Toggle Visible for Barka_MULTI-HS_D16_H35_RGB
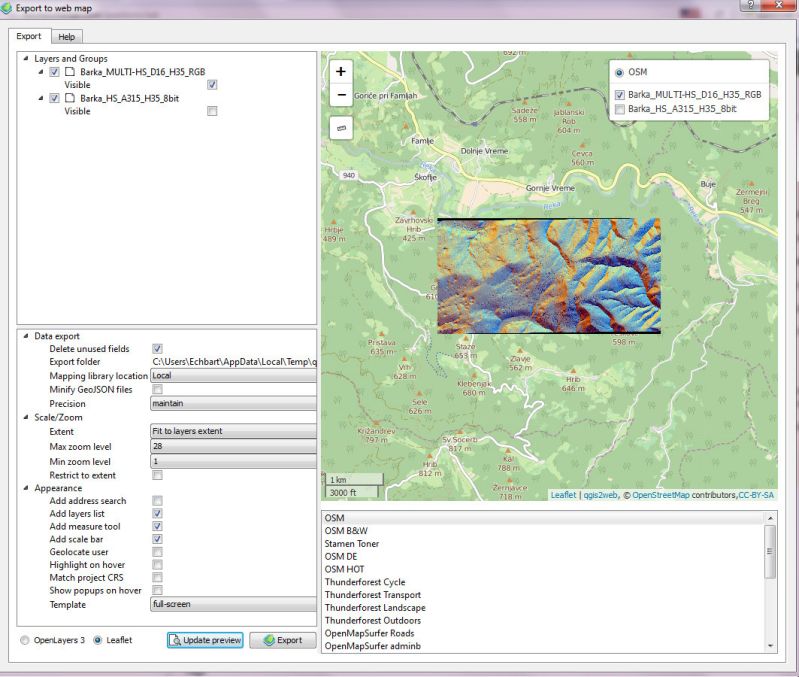The width and height of the screenshot is (799, 677). (212, 85)
